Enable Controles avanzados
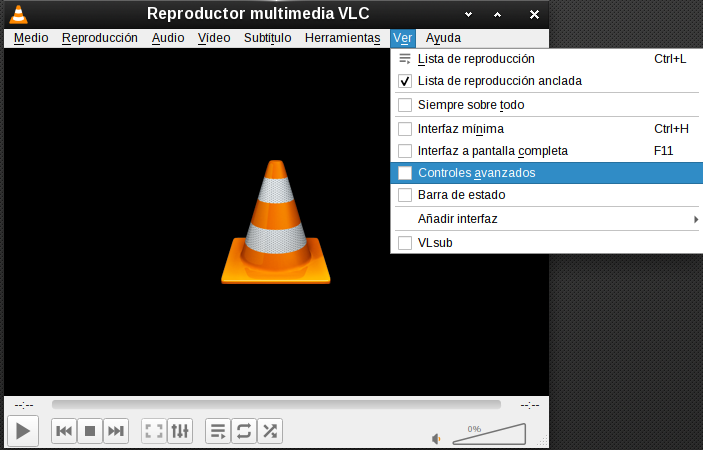 click(x=547, y=173)
